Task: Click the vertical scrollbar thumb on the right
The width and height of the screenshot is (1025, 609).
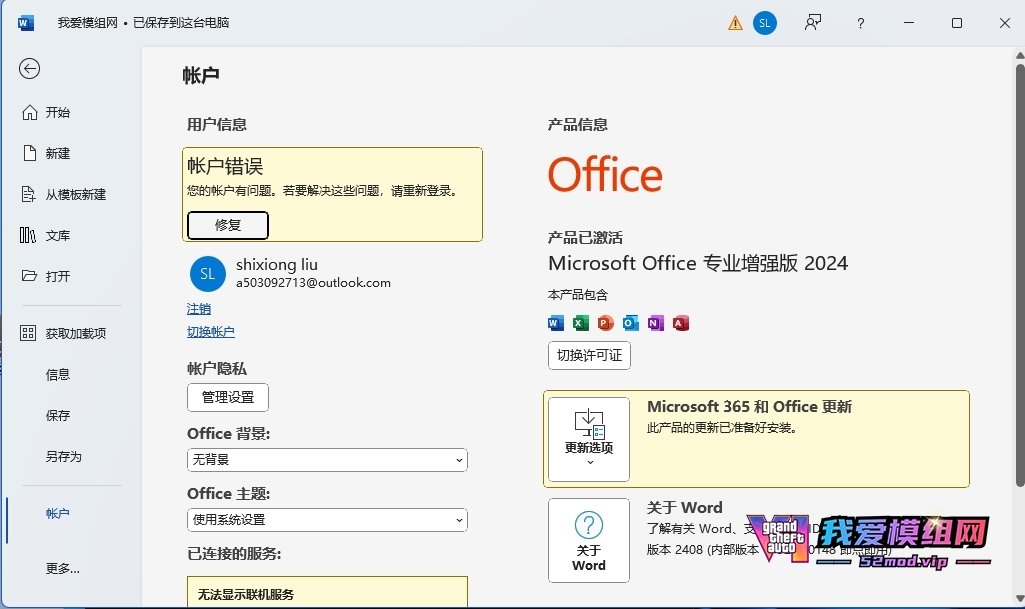Action: (1020, 274)
